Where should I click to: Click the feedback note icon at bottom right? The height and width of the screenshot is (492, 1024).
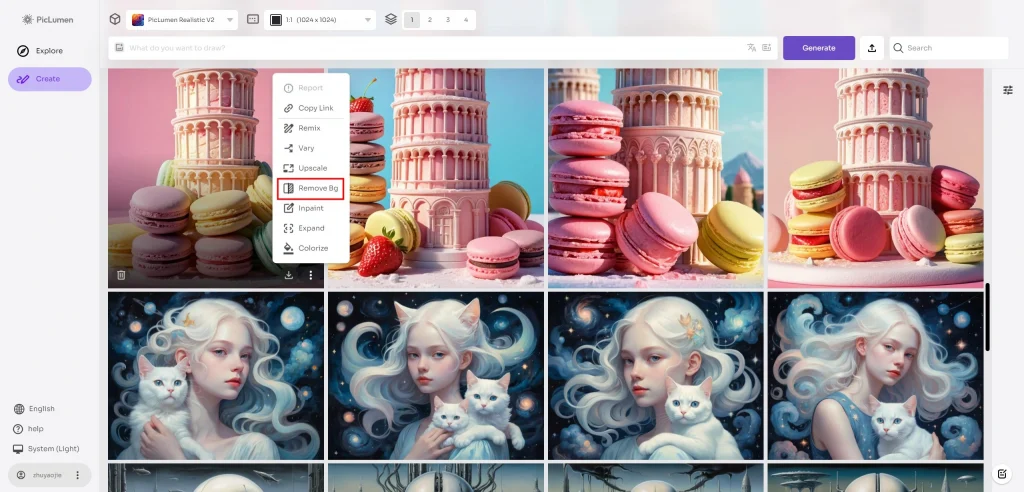click(x=1002, y=474)
